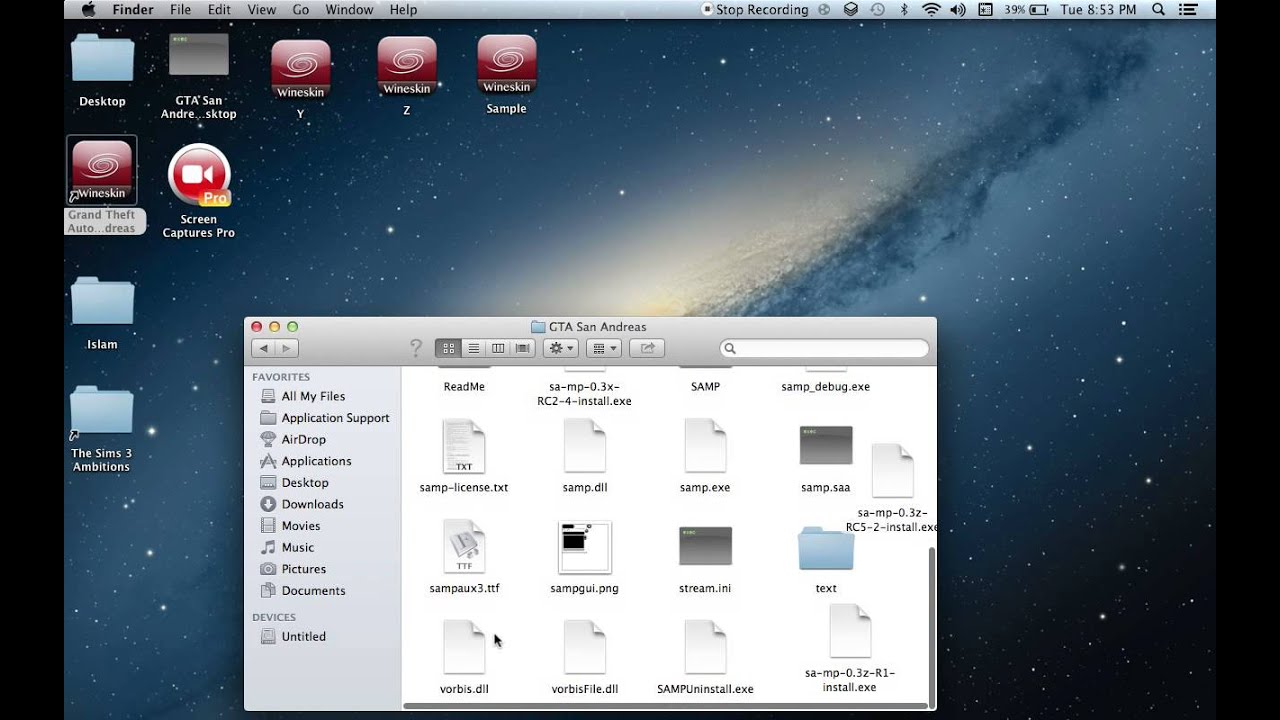This screenshot has height=720, width=1280.
Task: Open the Finder menu
Action: 133,10
